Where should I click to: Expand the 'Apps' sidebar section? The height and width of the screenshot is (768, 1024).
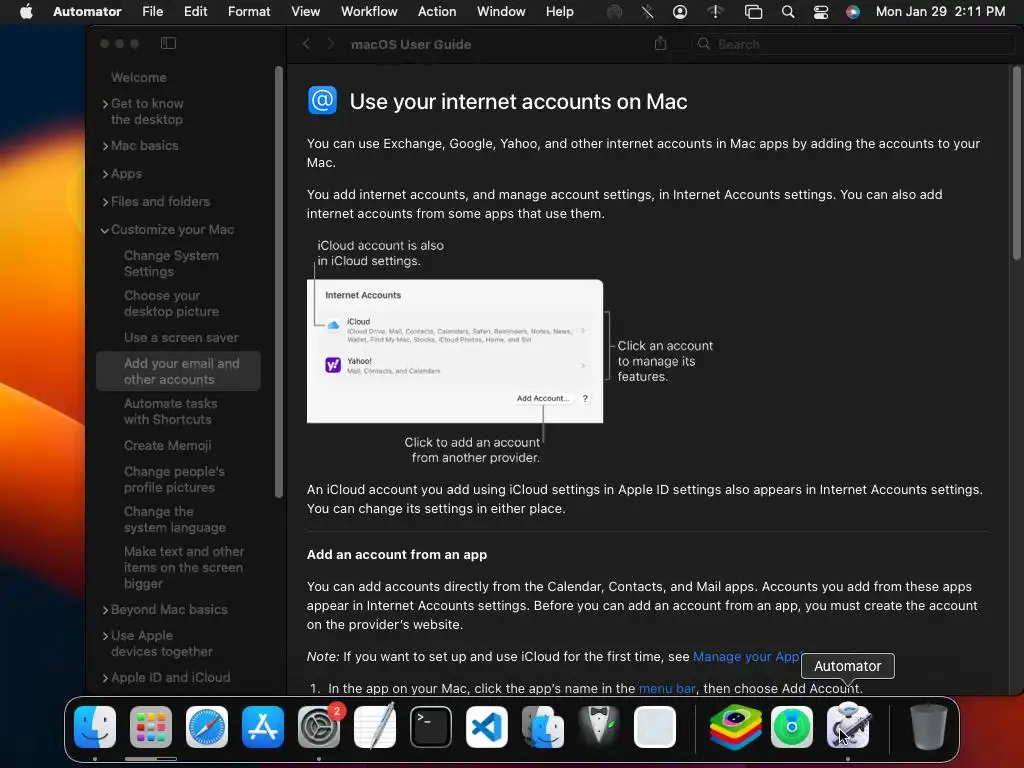pyautogui.click(x=105, y=174)
